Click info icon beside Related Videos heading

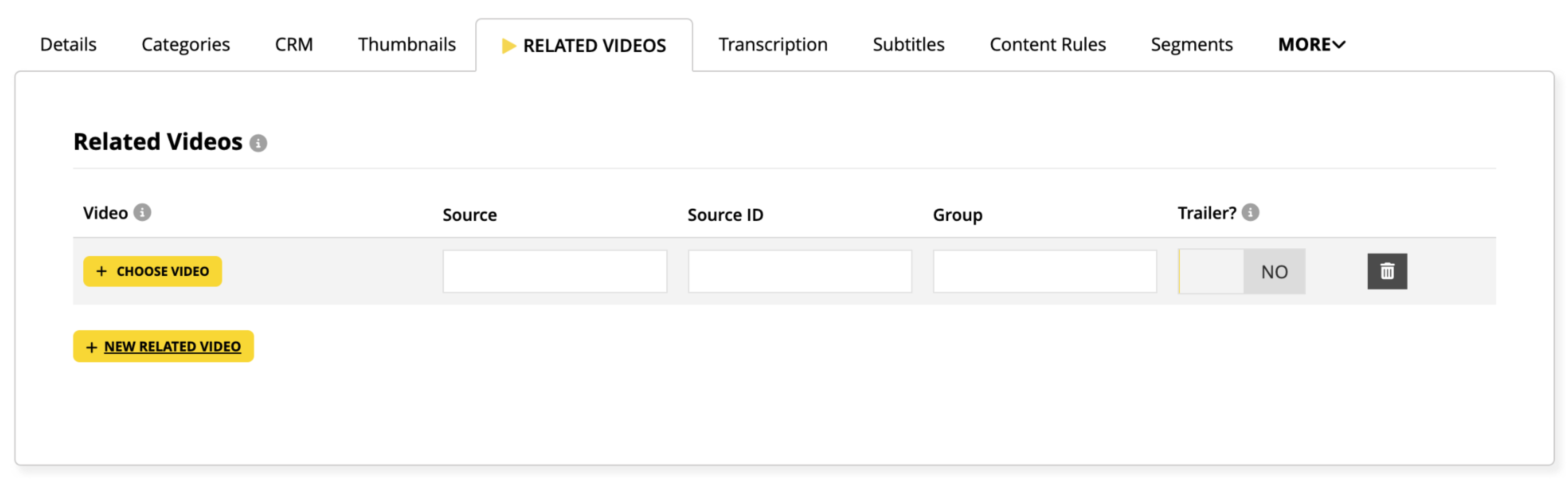[258, 143]
